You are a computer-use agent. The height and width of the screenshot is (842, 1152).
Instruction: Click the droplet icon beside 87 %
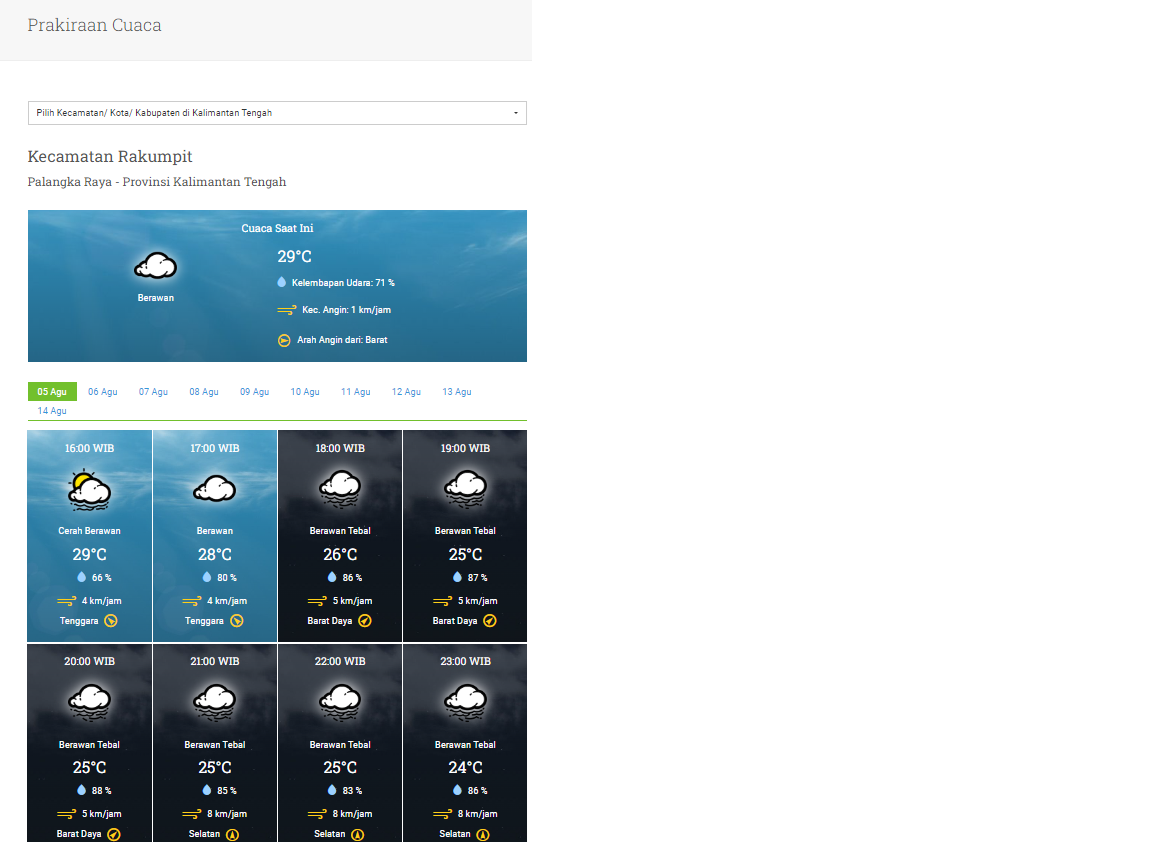pyautogui.click(x=458, y=577)
